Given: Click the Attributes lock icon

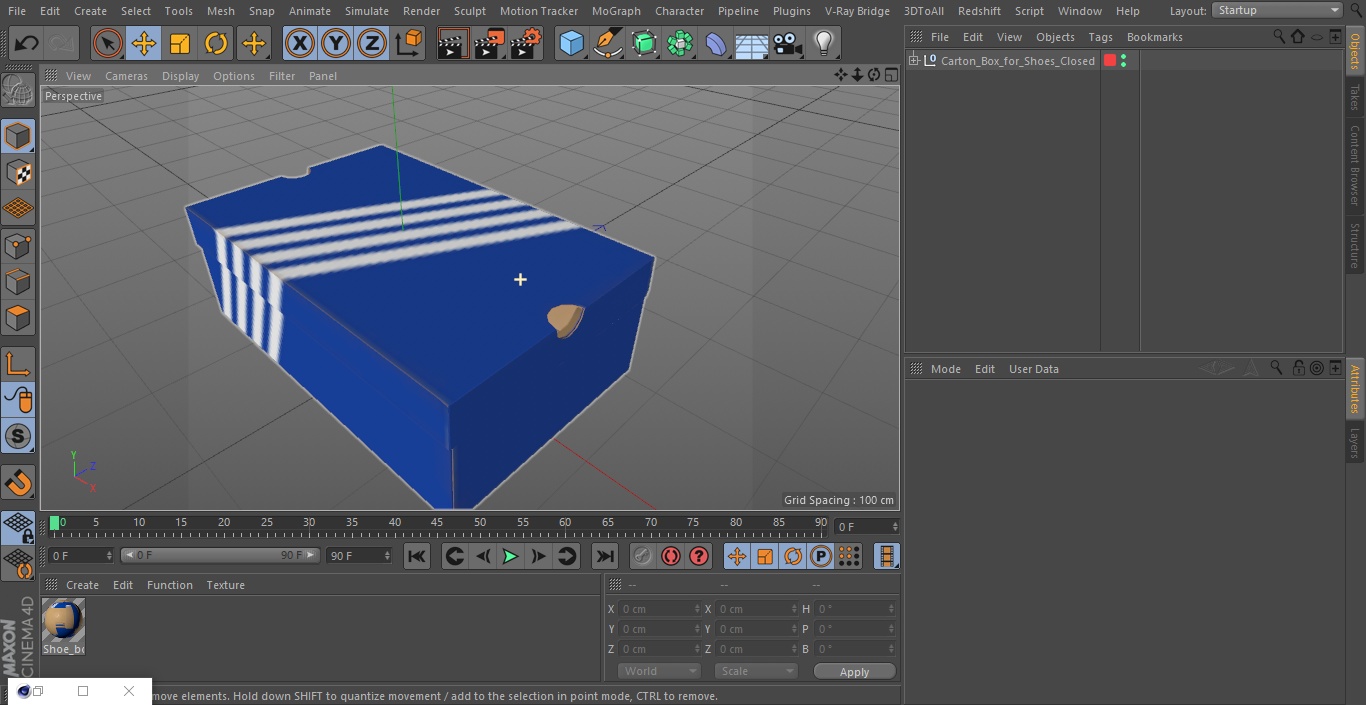Looking at the screenshot, I should coord(1298,368).
